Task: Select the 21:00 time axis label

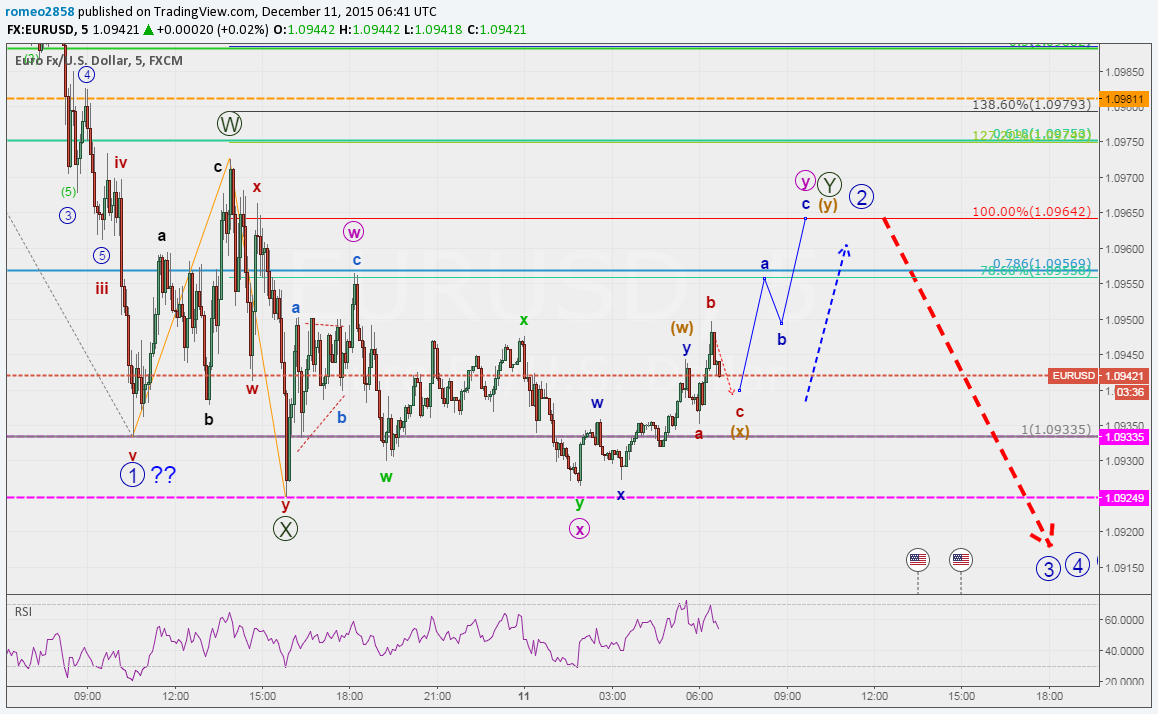Action: click(437, 696)
